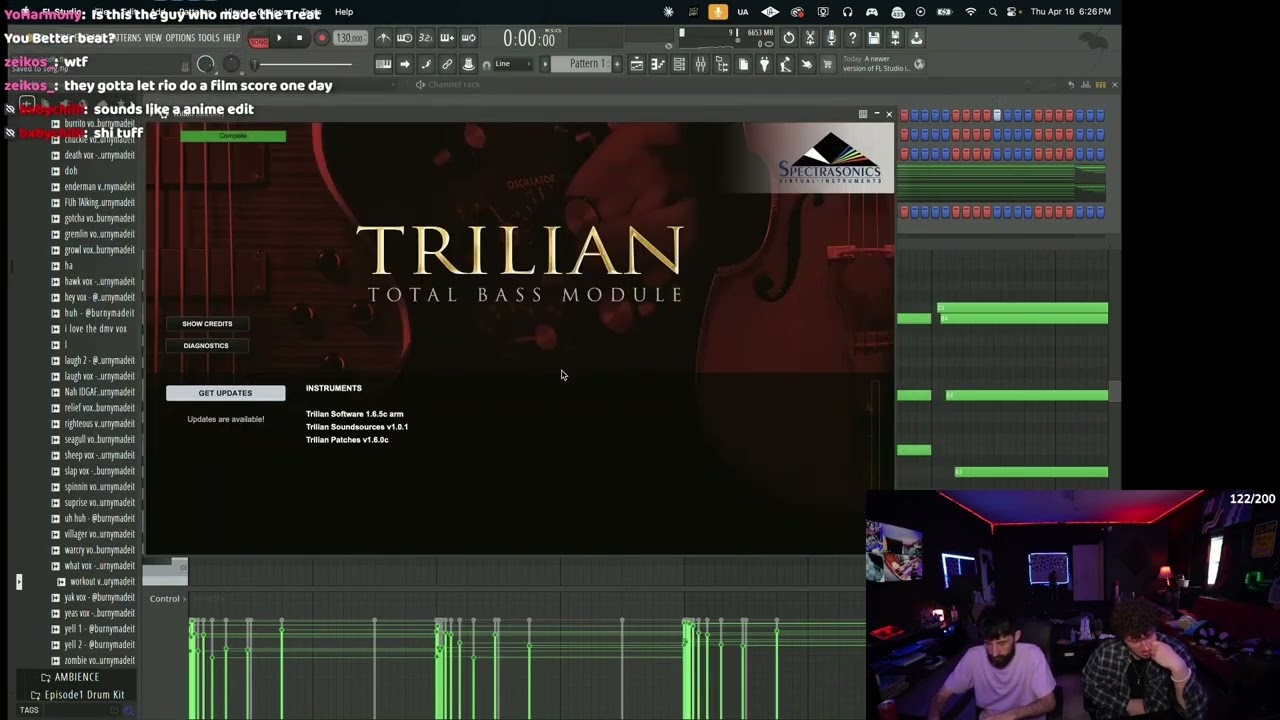Open the online news globe icon
Screen dimensions: 1280x720
[x=919, y=64]
